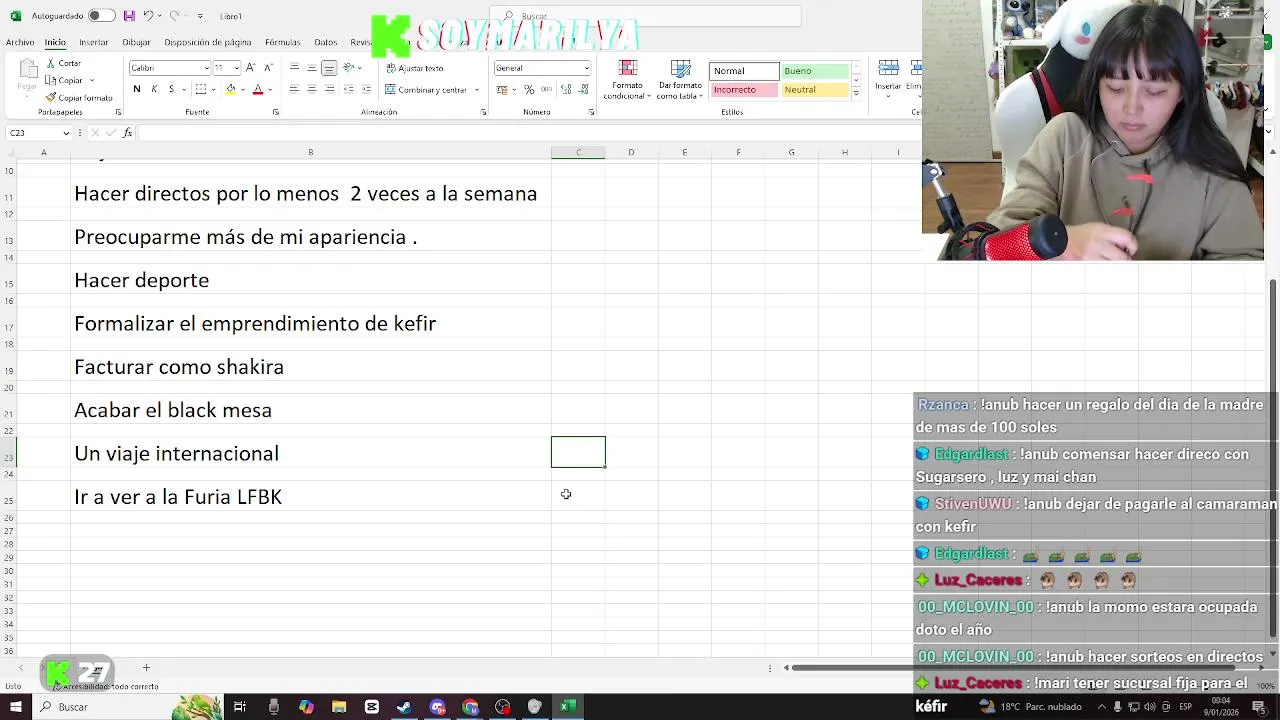The image size is (1280, 720).
Task: Apply the Neutral cell style
Action: [x=815, y=90]
